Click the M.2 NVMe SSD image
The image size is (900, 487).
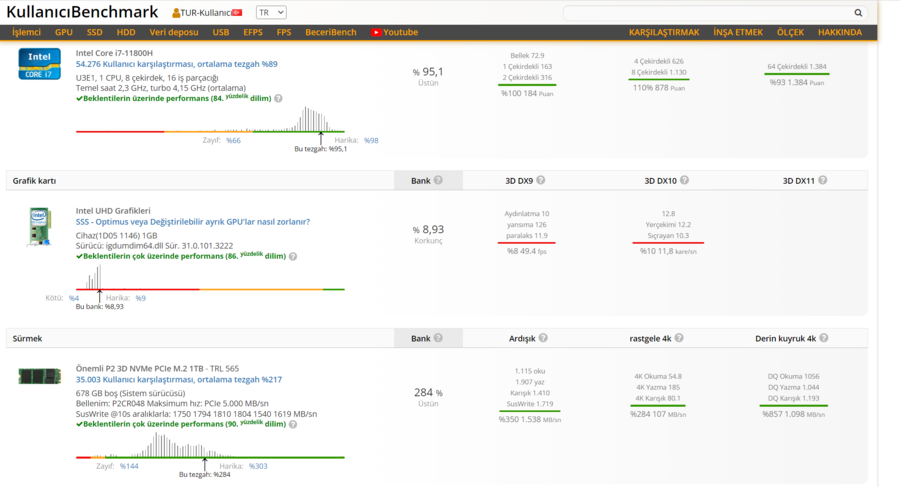40,376
